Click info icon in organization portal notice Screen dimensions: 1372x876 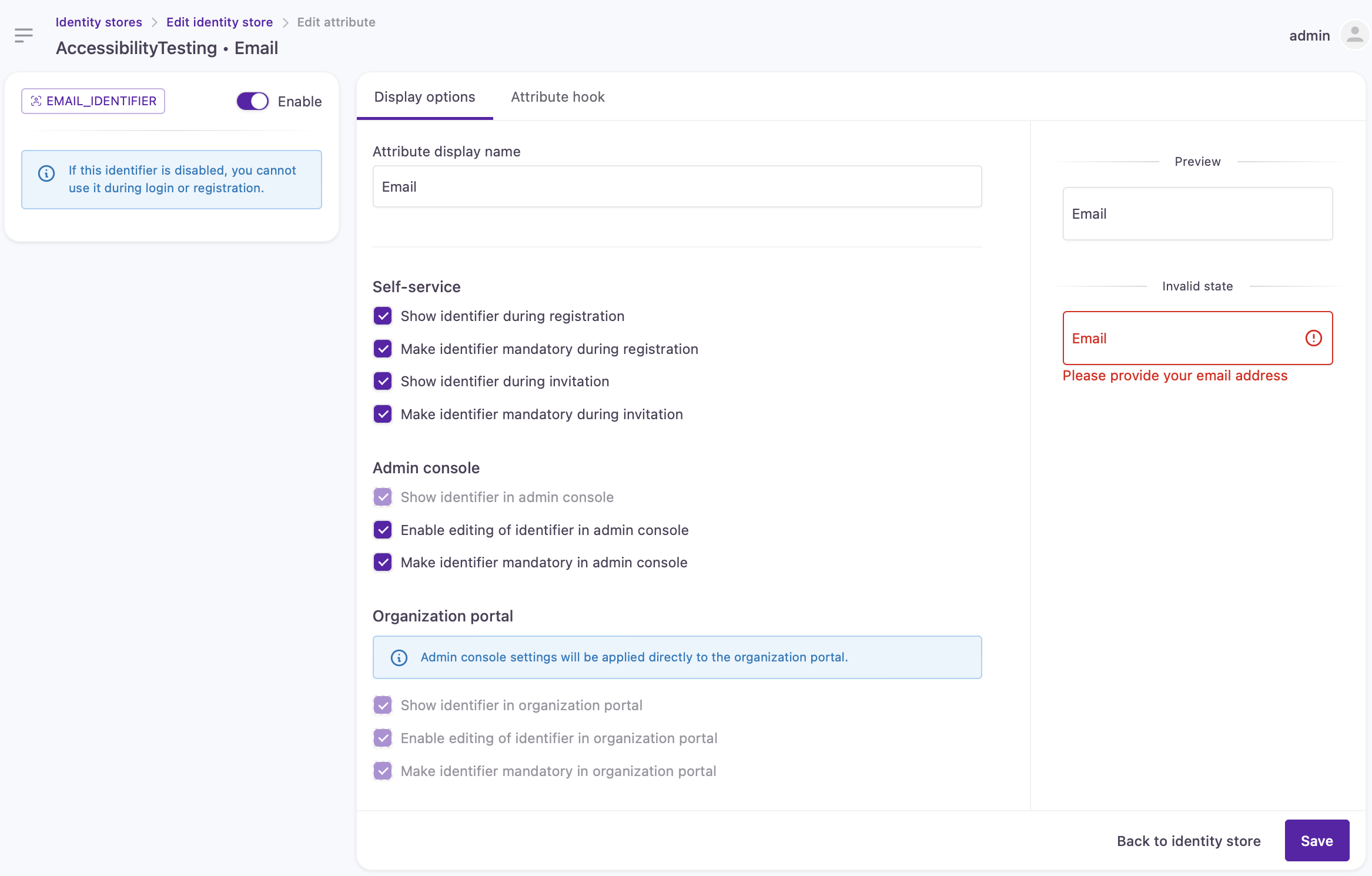tap(399, 657)
